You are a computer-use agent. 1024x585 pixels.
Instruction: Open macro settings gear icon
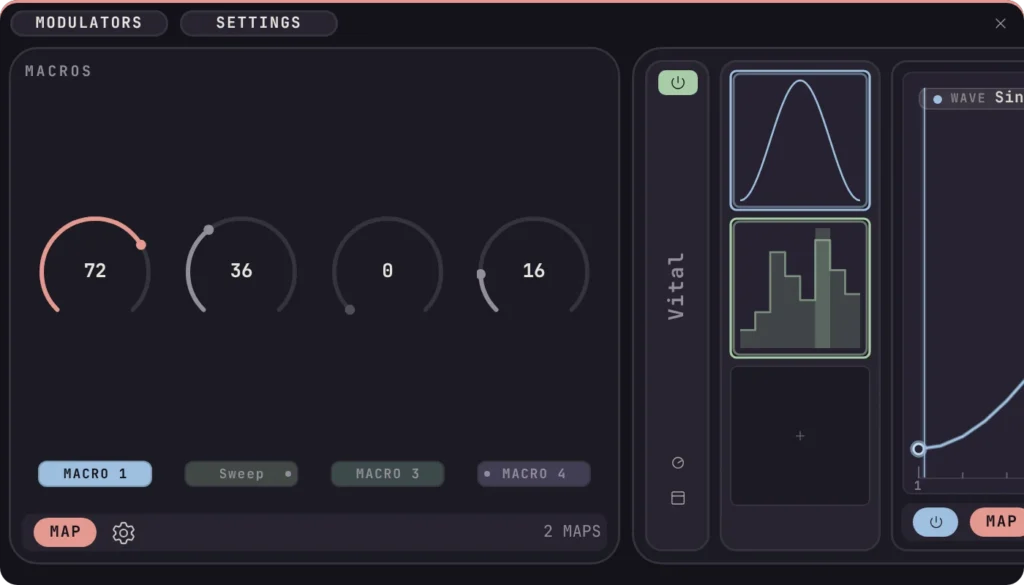123,533
